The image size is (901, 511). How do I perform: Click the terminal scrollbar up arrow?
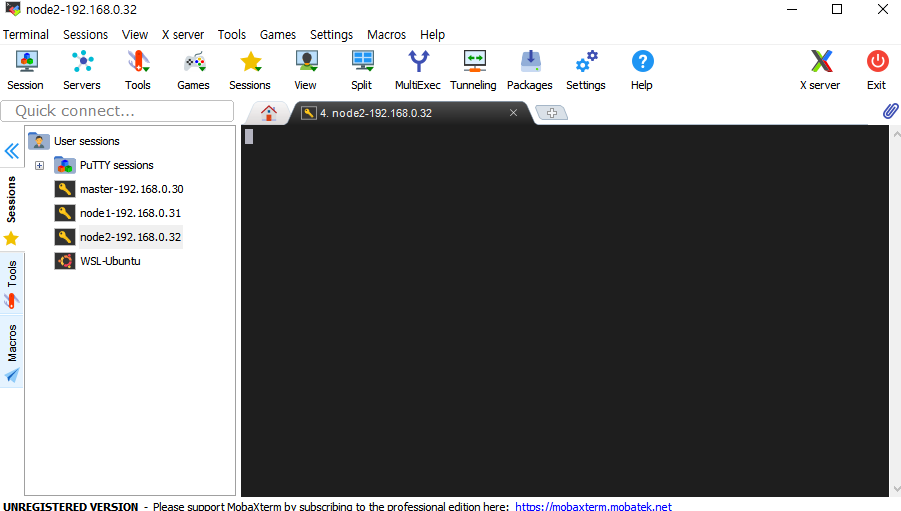[896, 134]
